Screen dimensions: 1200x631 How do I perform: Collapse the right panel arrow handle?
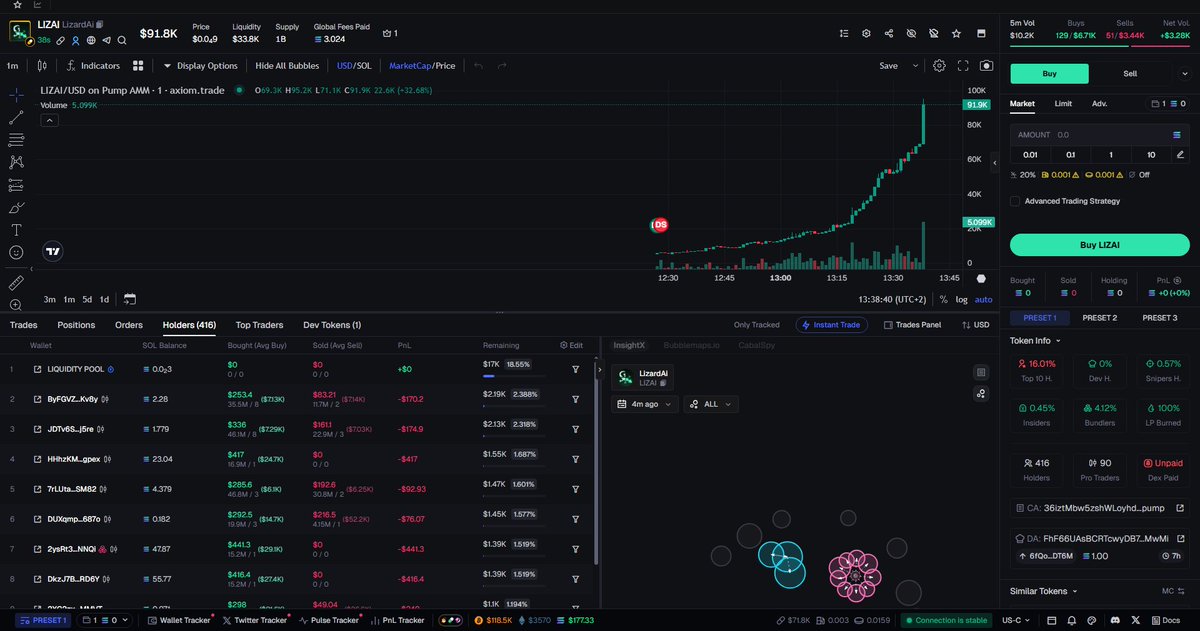pos(994,162)
